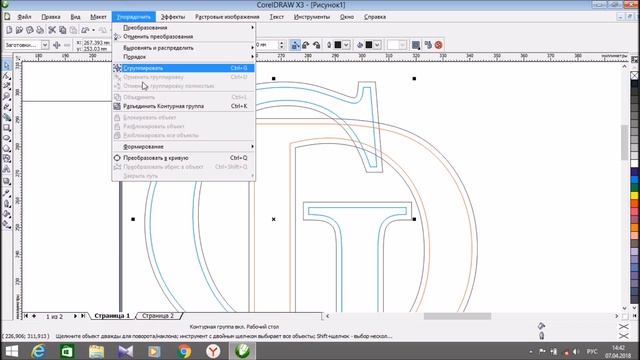
Task: Click the contour fill bucket icon
Action: [x=360, y=45]
